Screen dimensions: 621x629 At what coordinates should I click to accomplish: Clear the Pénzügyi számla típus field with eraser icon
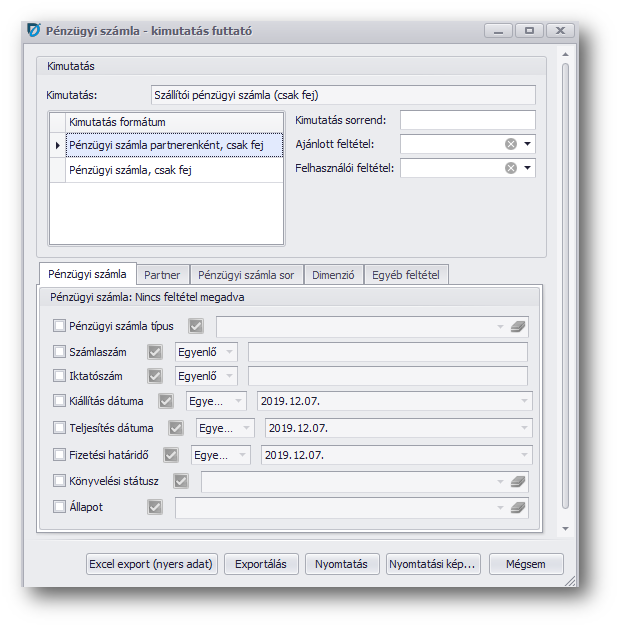[517, 326]
